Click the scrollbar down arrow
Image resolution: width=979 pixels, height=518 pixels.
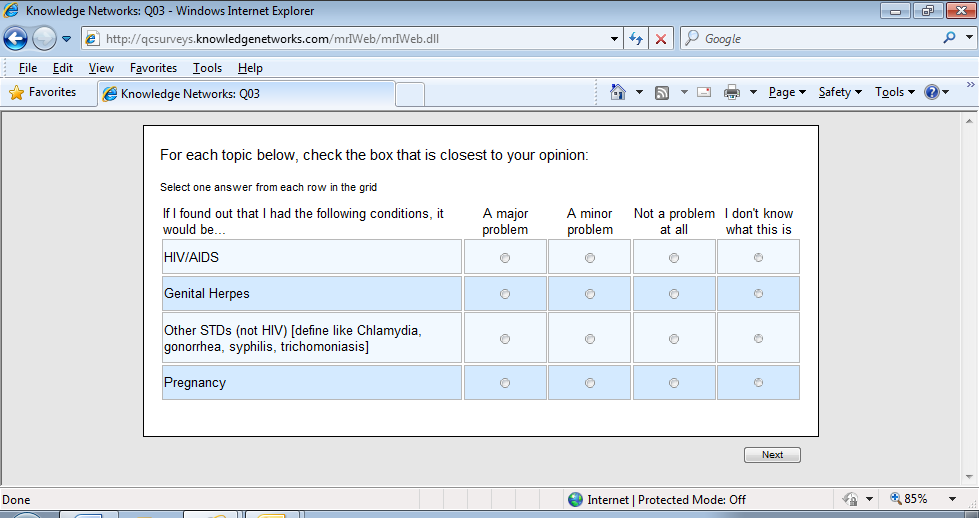coord(969,477)
